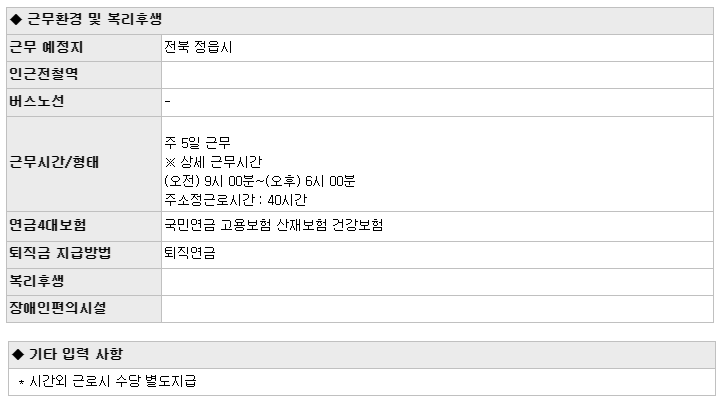This screenshot has width=724, height=417.
Task: Click the ※ 상세 근무시간 line
Action: (x=213, y=162)
